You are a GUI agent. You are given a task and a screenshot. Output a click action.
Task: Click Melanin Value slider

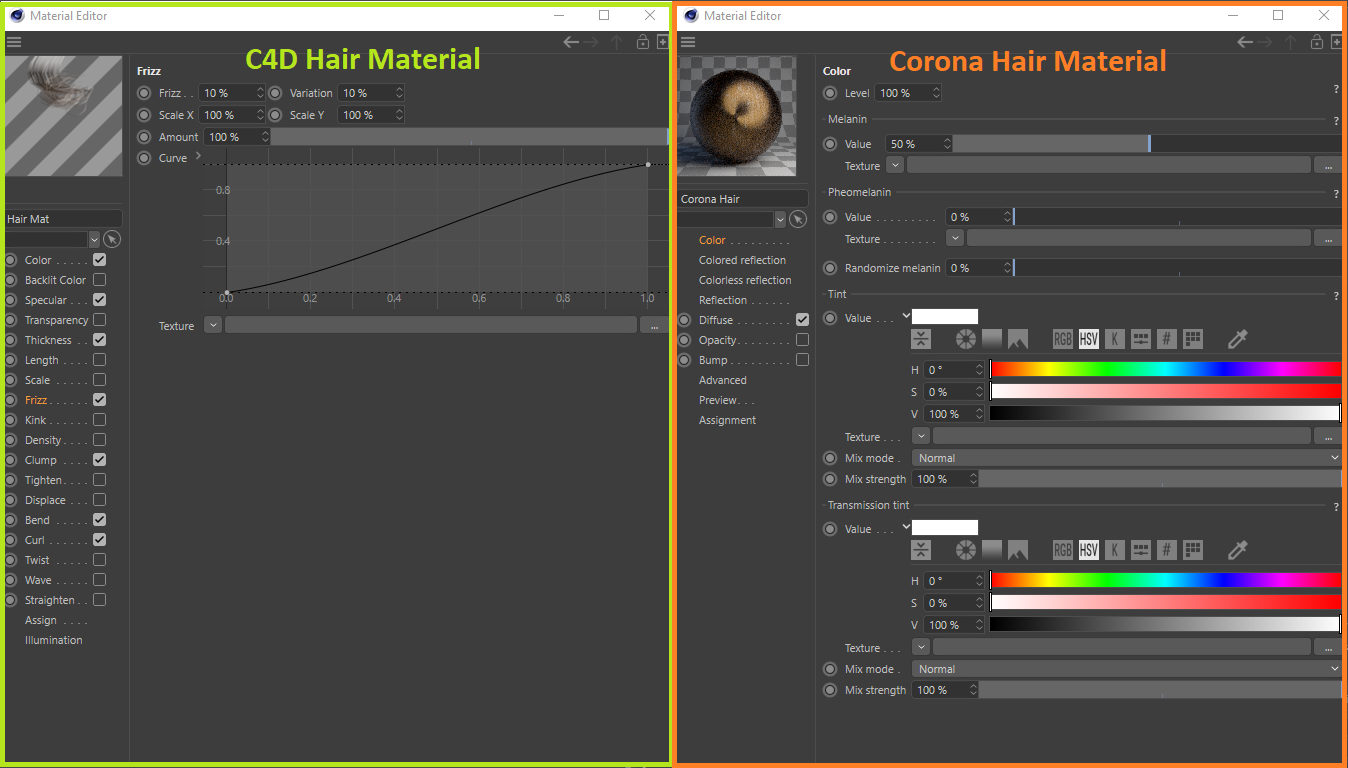[x=1147, y=144]
